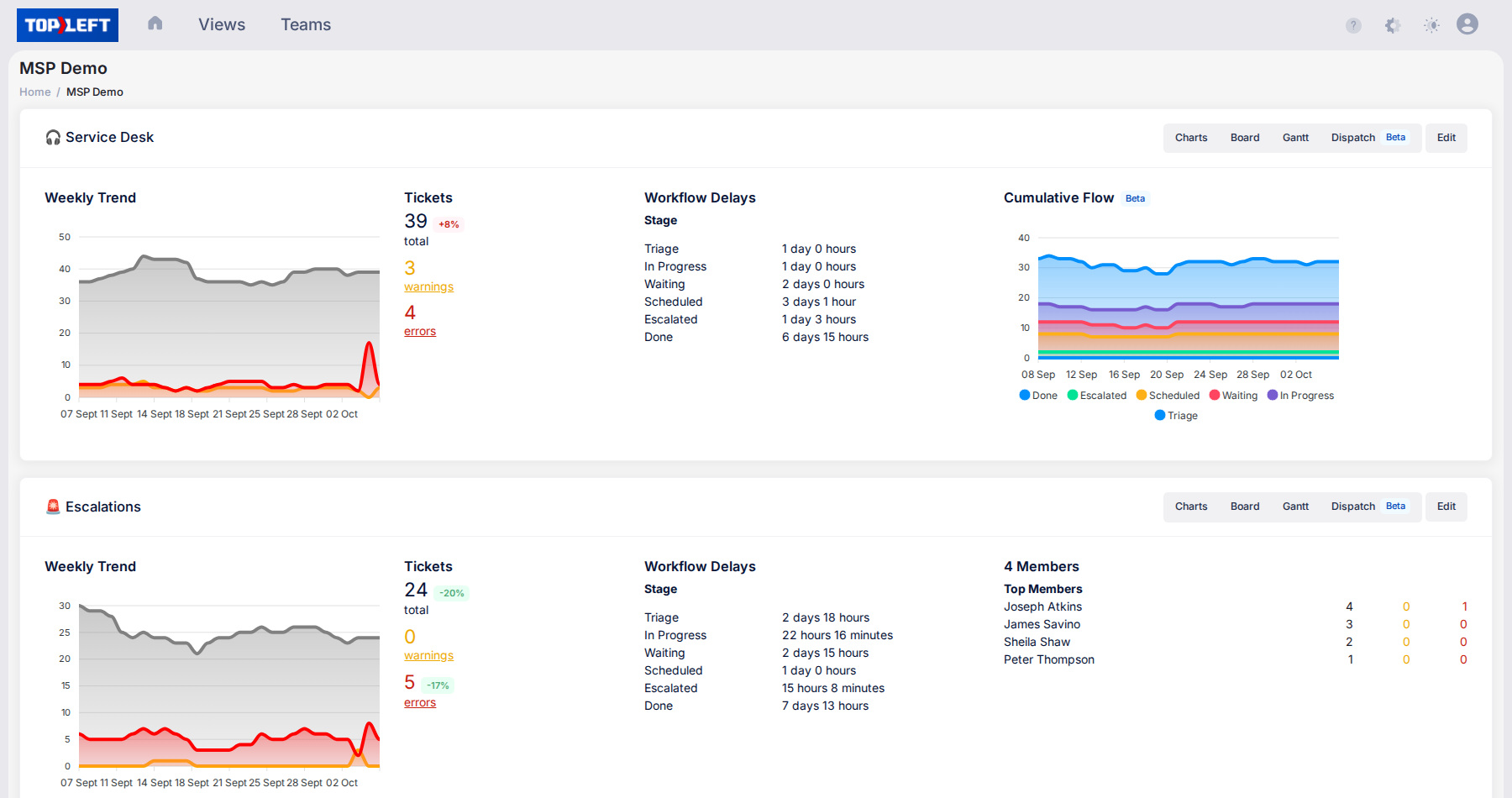Image resolution: width=1512 pixels, height=798 pixels.
Task: Click Escalations Escalated '15 hours 8 minutes'
Action: [x=833, y=688]
